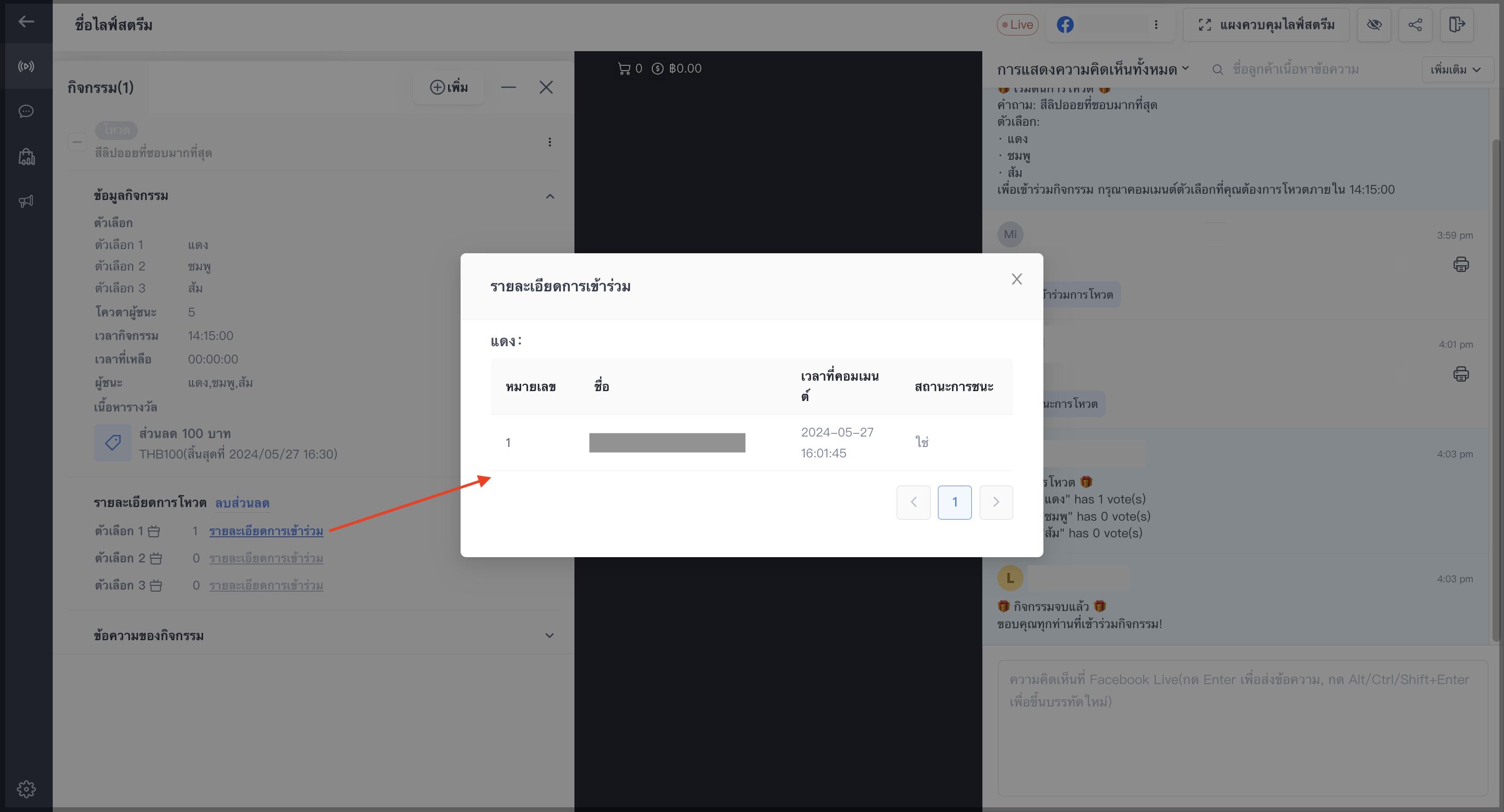Image resolution: width=1504 pixels, height=812 pixels.
Task: Click the Live status badge
Action: click(1017, 25)
